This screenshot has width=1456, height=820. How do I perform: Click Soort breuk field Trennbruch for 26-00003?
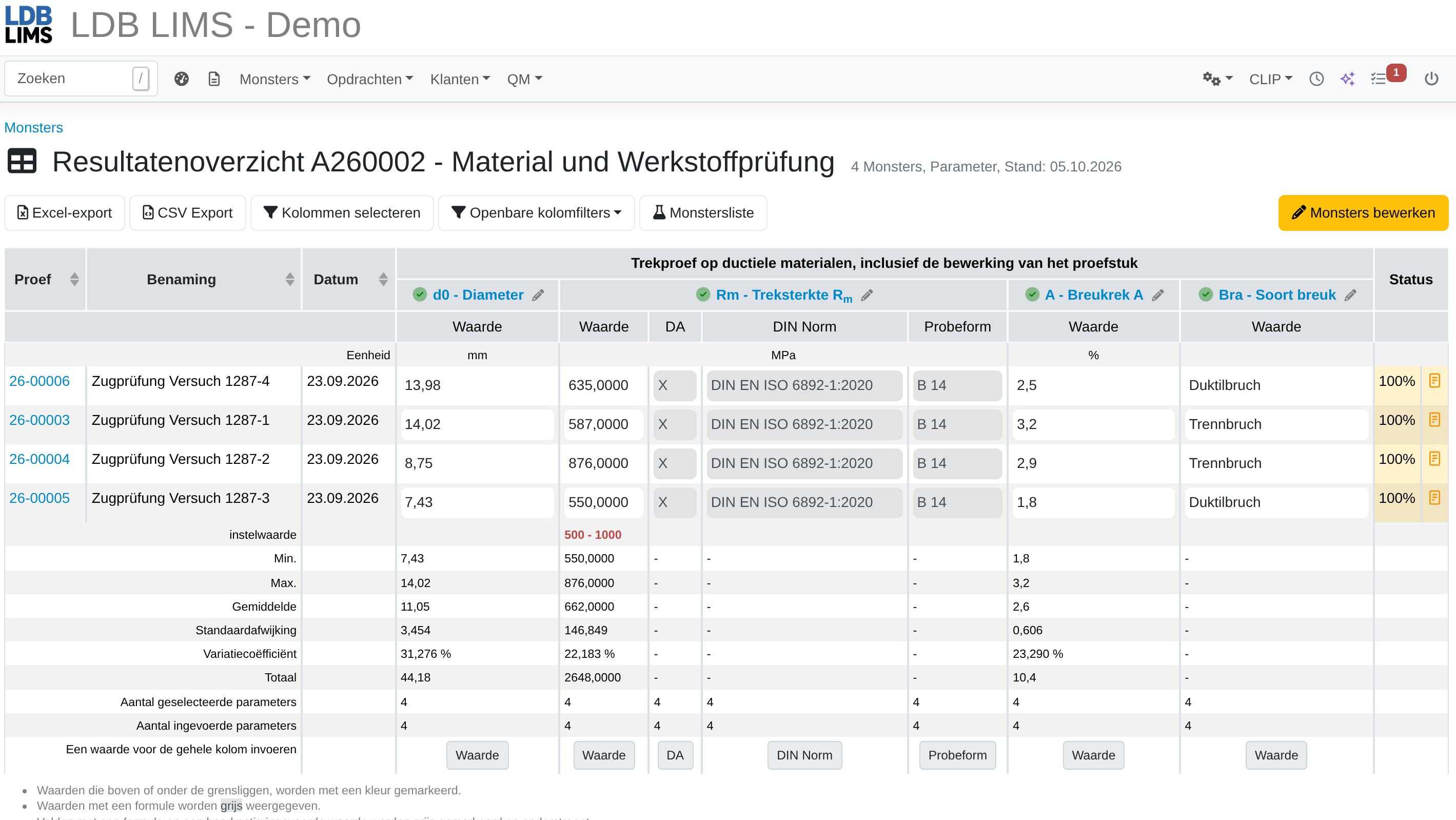click(1276, 424)
